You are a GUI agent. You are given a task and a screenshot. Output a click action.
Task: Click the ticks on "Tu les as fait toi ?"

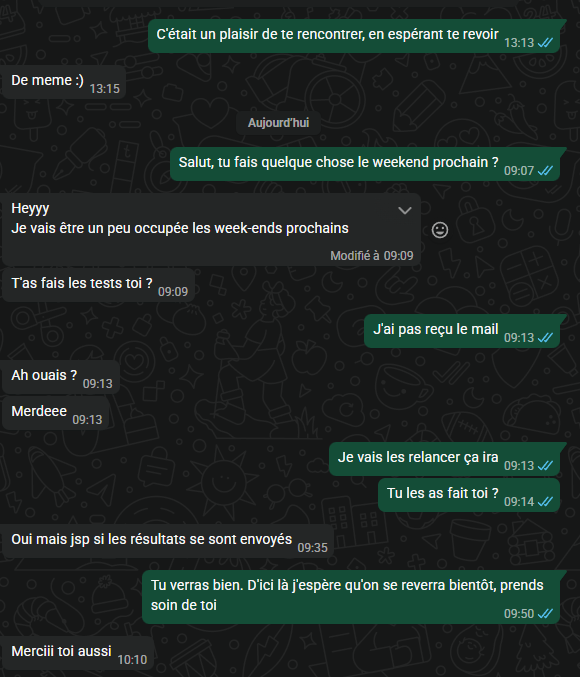pos(545,502)
